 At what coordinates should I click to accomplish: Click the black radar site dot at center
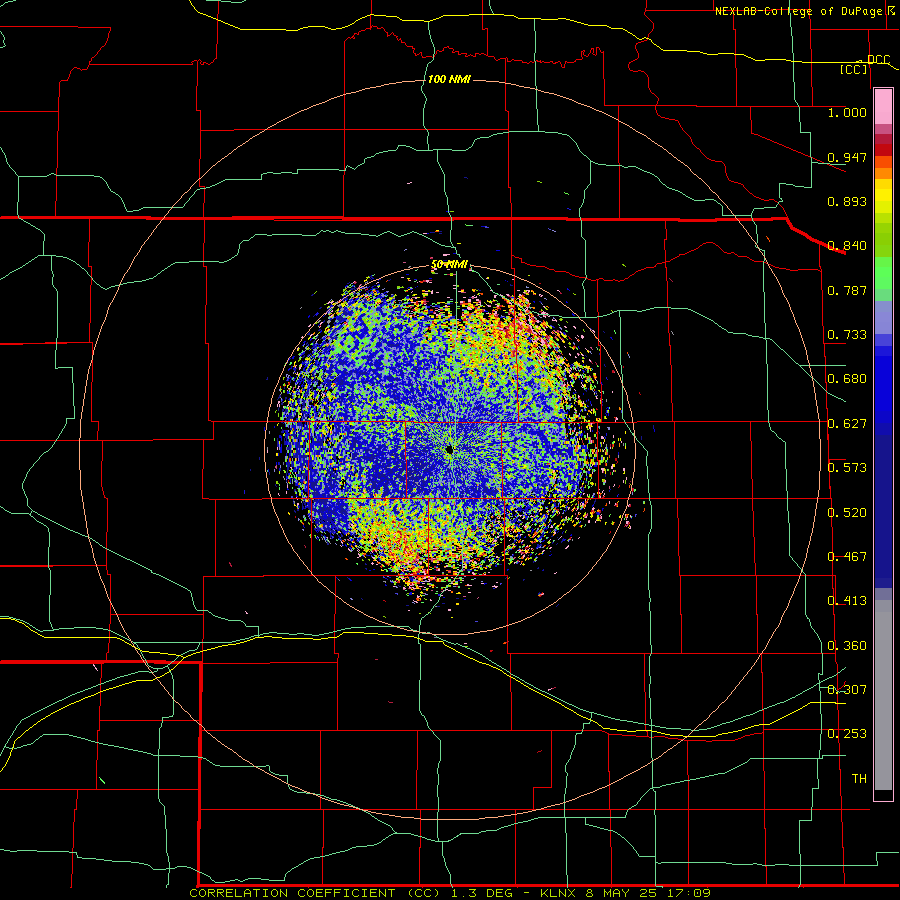point(449,450)
